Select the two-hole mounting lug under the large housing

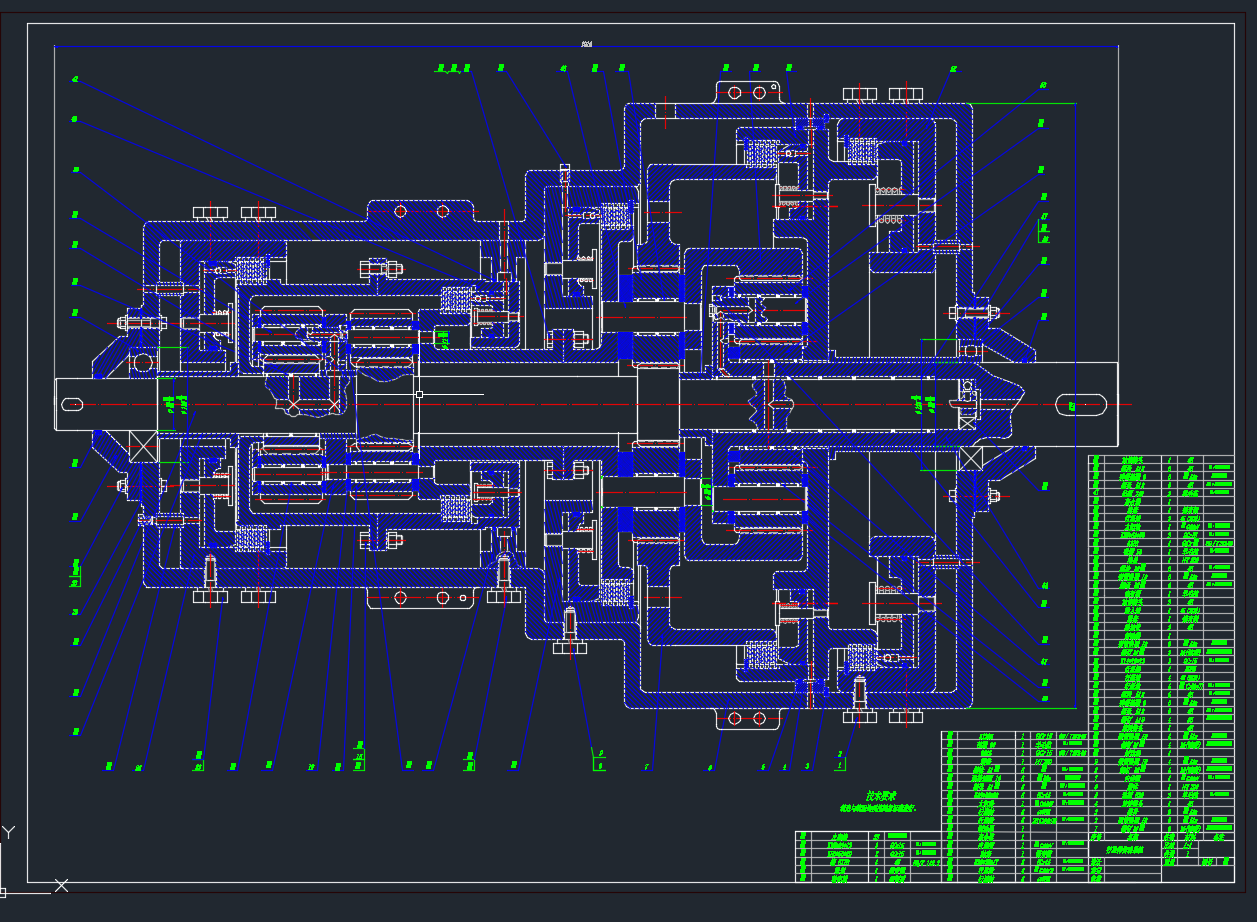pyautogui.click(x=748, y=718)
